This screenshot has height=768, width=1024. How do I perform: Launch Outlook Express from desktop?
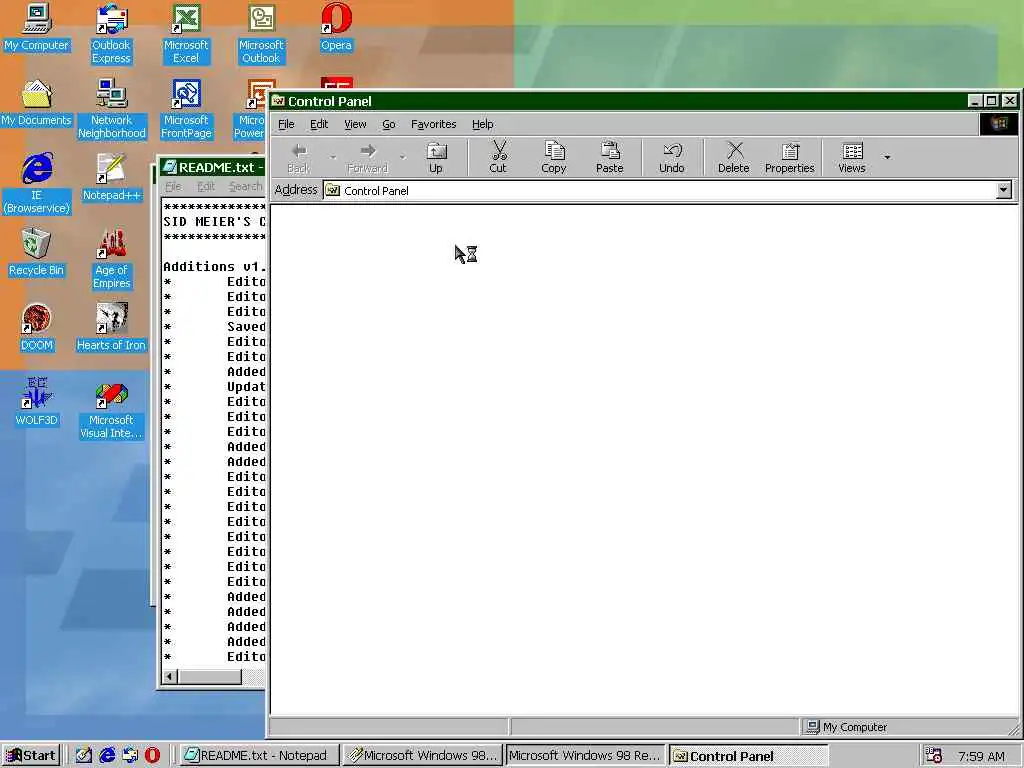tap(111, 34)
